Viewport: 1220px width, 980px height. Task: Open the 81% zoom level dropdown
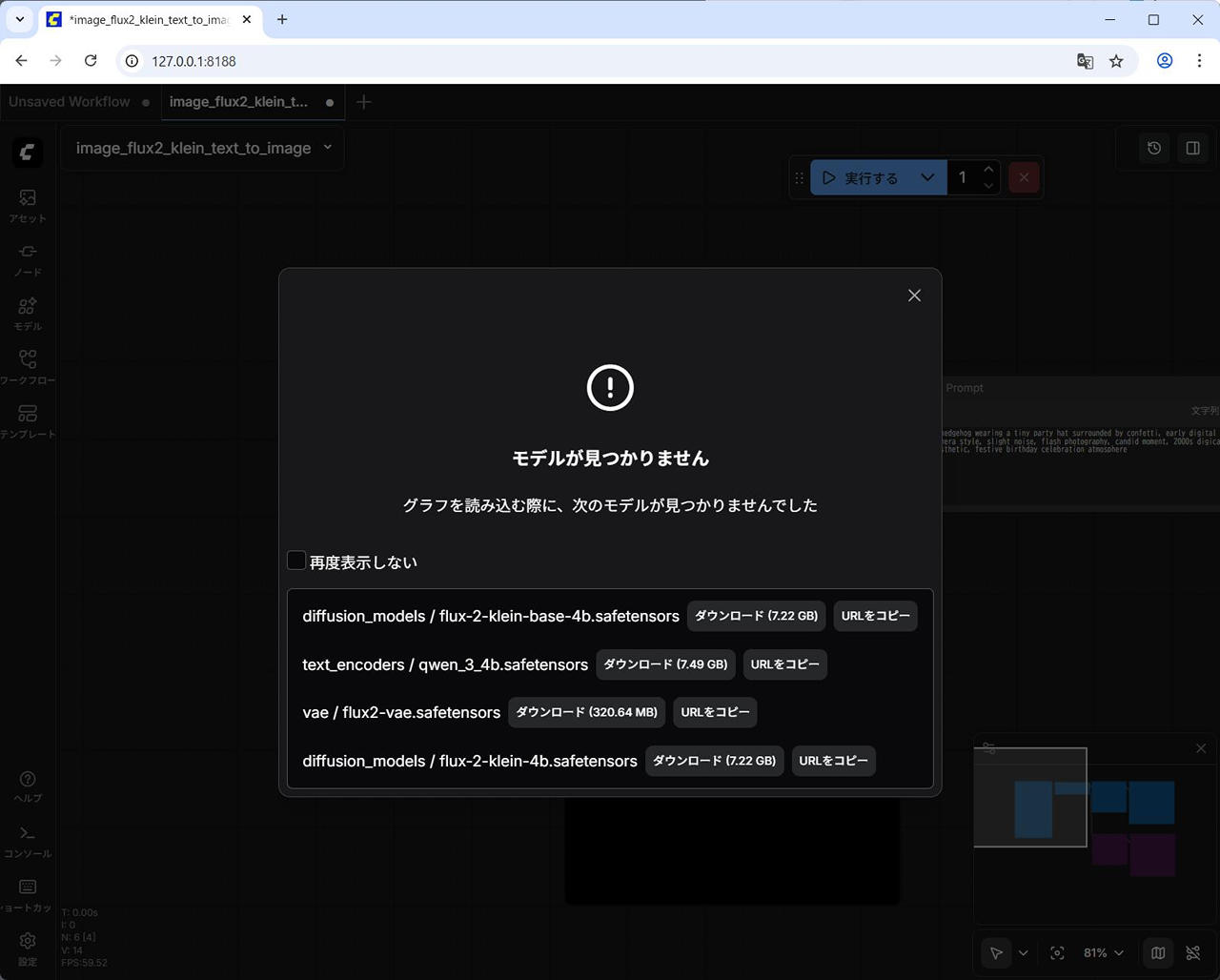tap(1103, 952)
